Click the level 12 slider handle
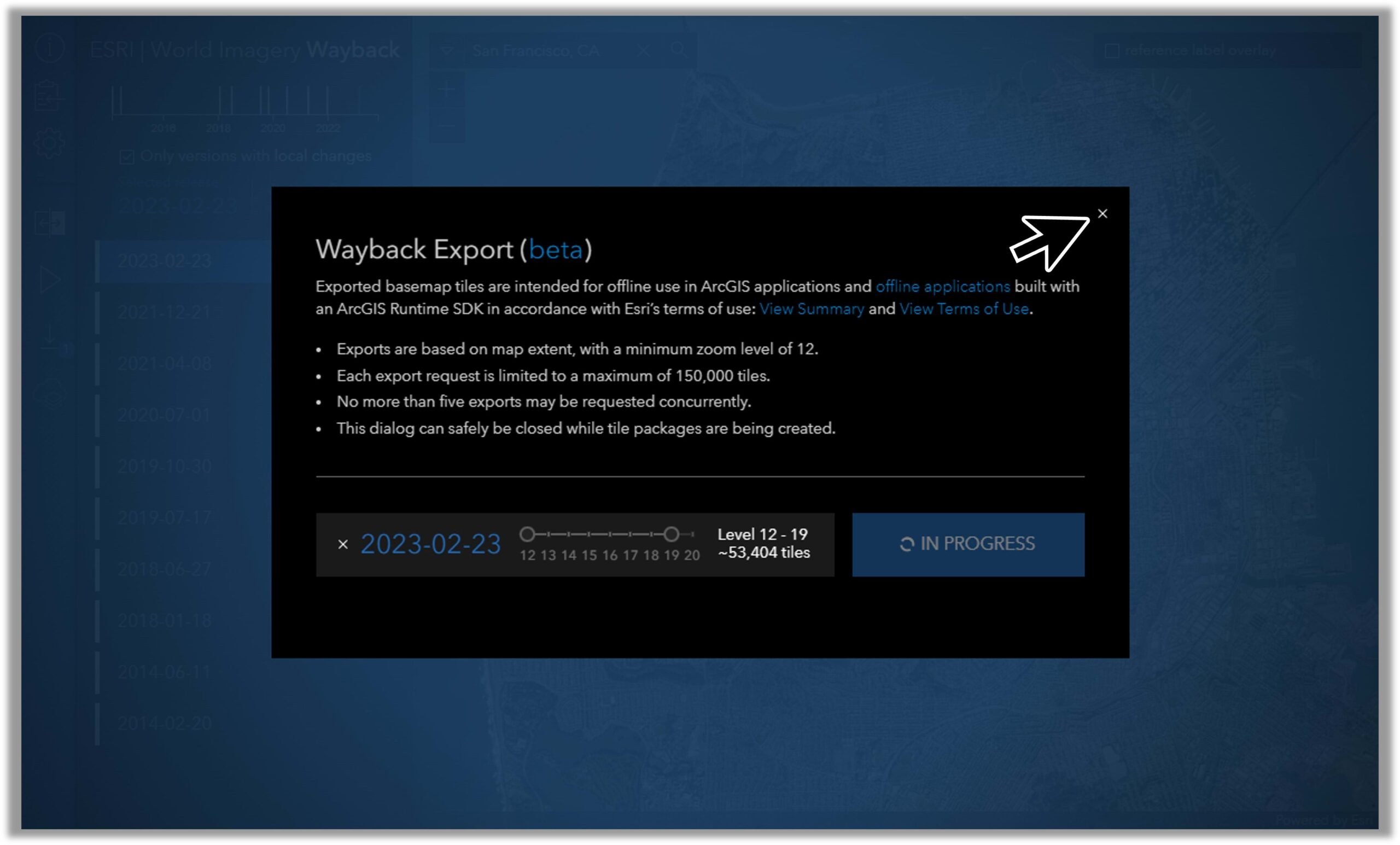The width and height of the screenshot is (1400, 845). coord(527,534)
